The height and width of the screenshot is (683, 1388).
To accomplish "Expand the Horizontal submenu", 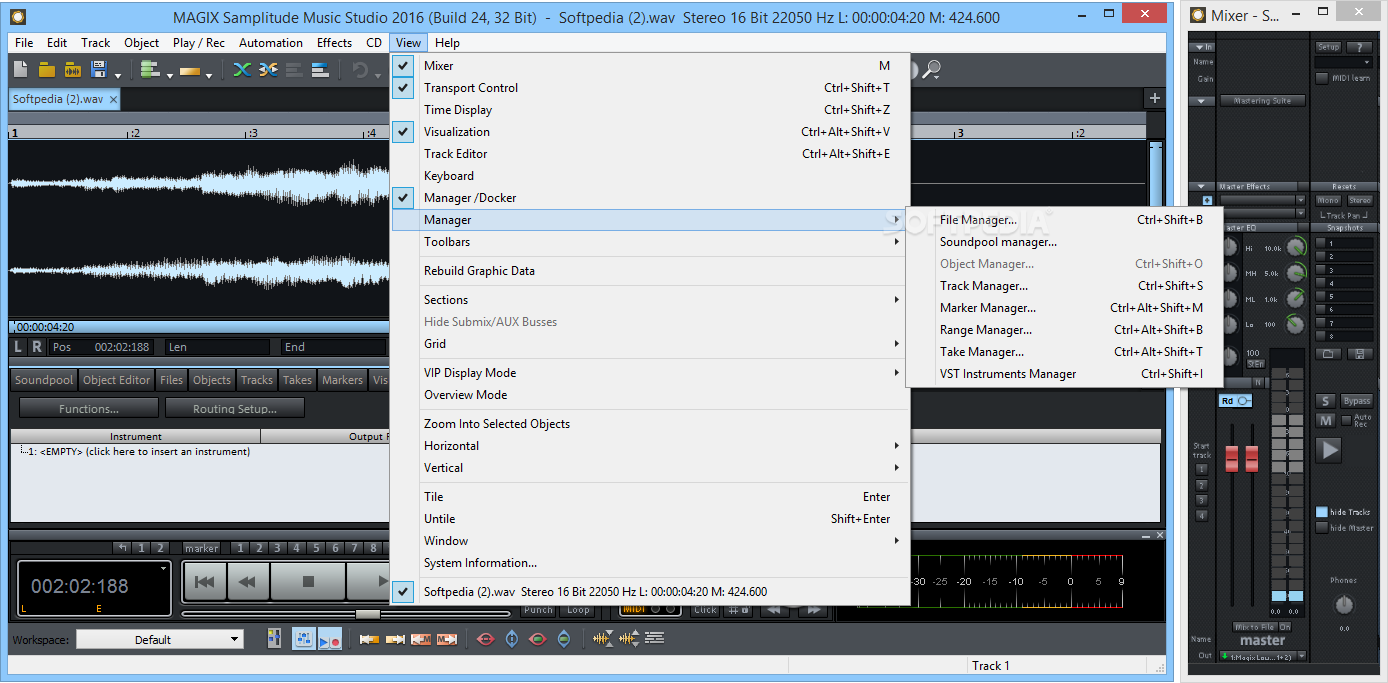I will coord(650,446).
